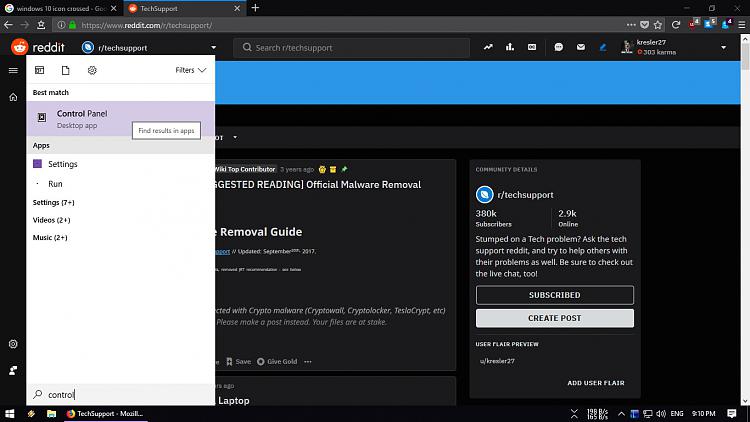
Task: Open Settings app result
Action: click(121, 164)
